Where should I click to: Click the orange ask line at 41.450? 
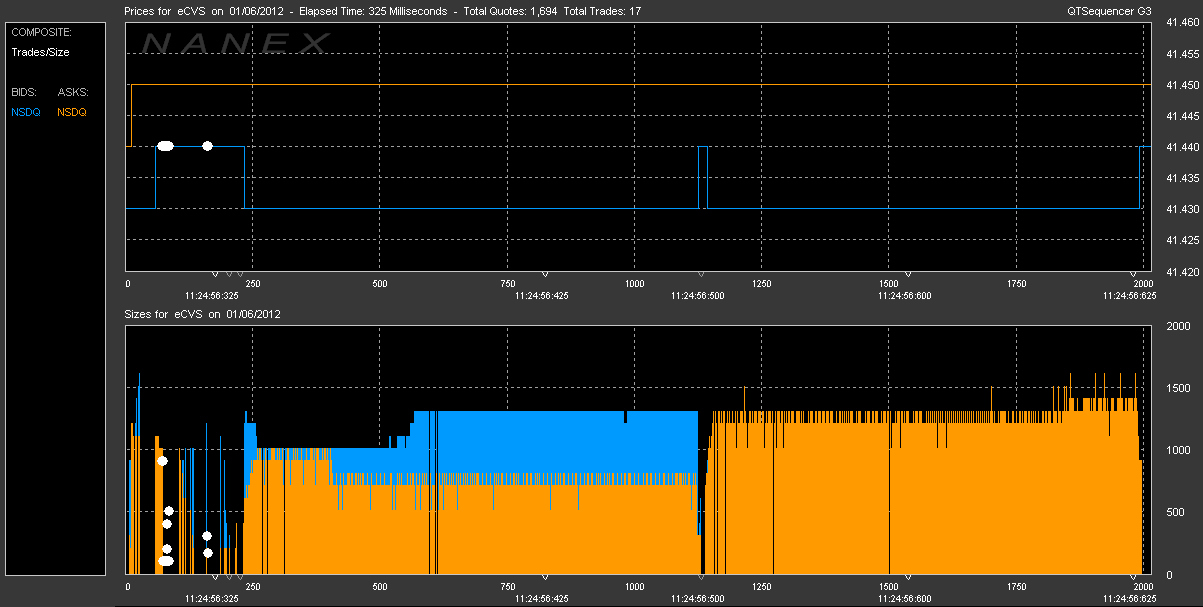coord(640,85)
